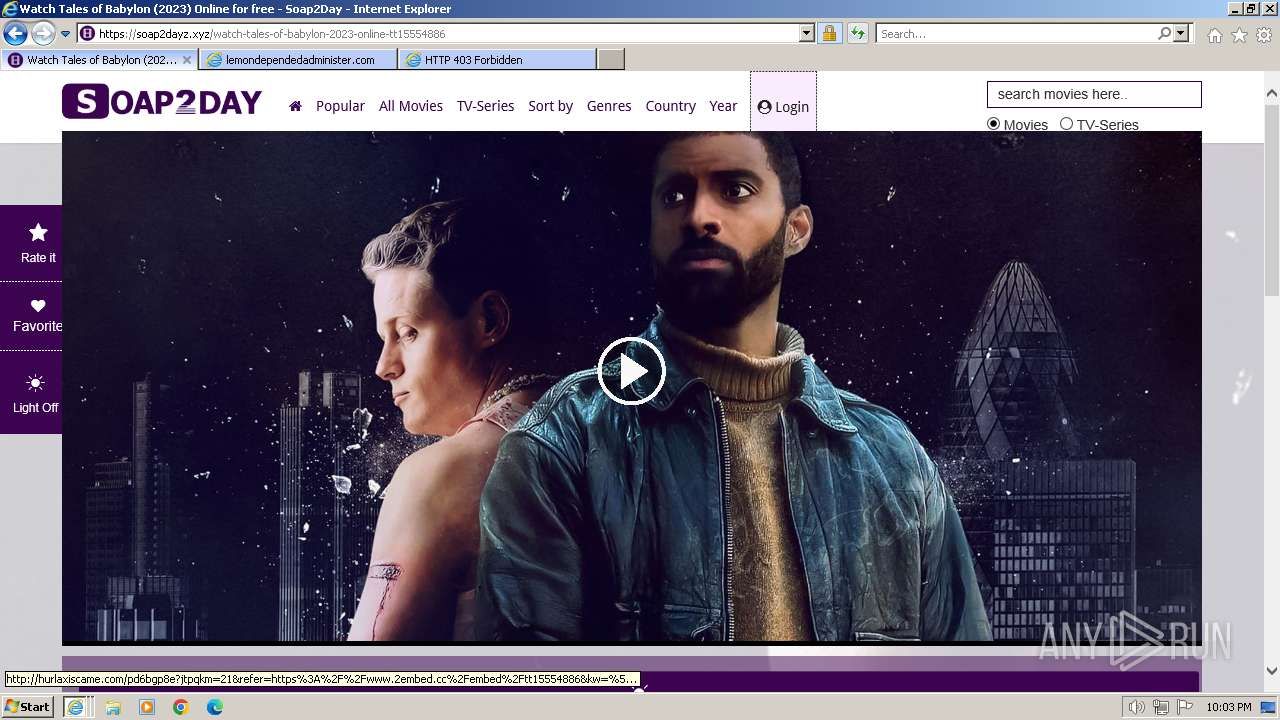The height and width of the screenshot is (720, 1280).
Task: Expand the Year menu
Action: (x=723, y=106)
